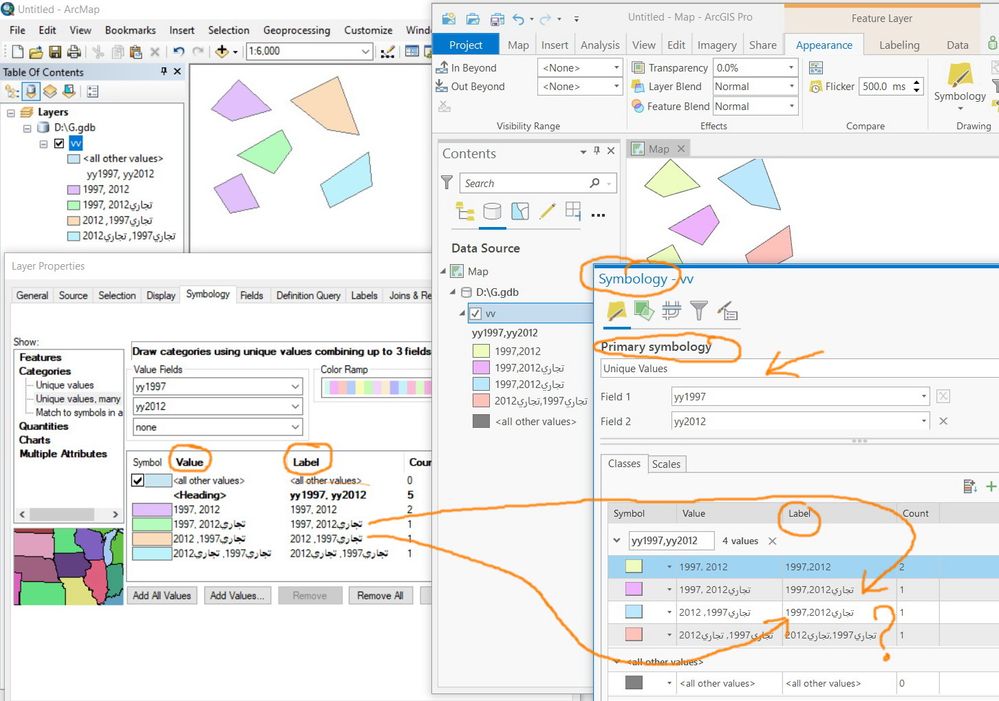The width and height of the screenshot is (999, 701).
Task: Click Flicker icon in Compare group
Action: point(816,87)
